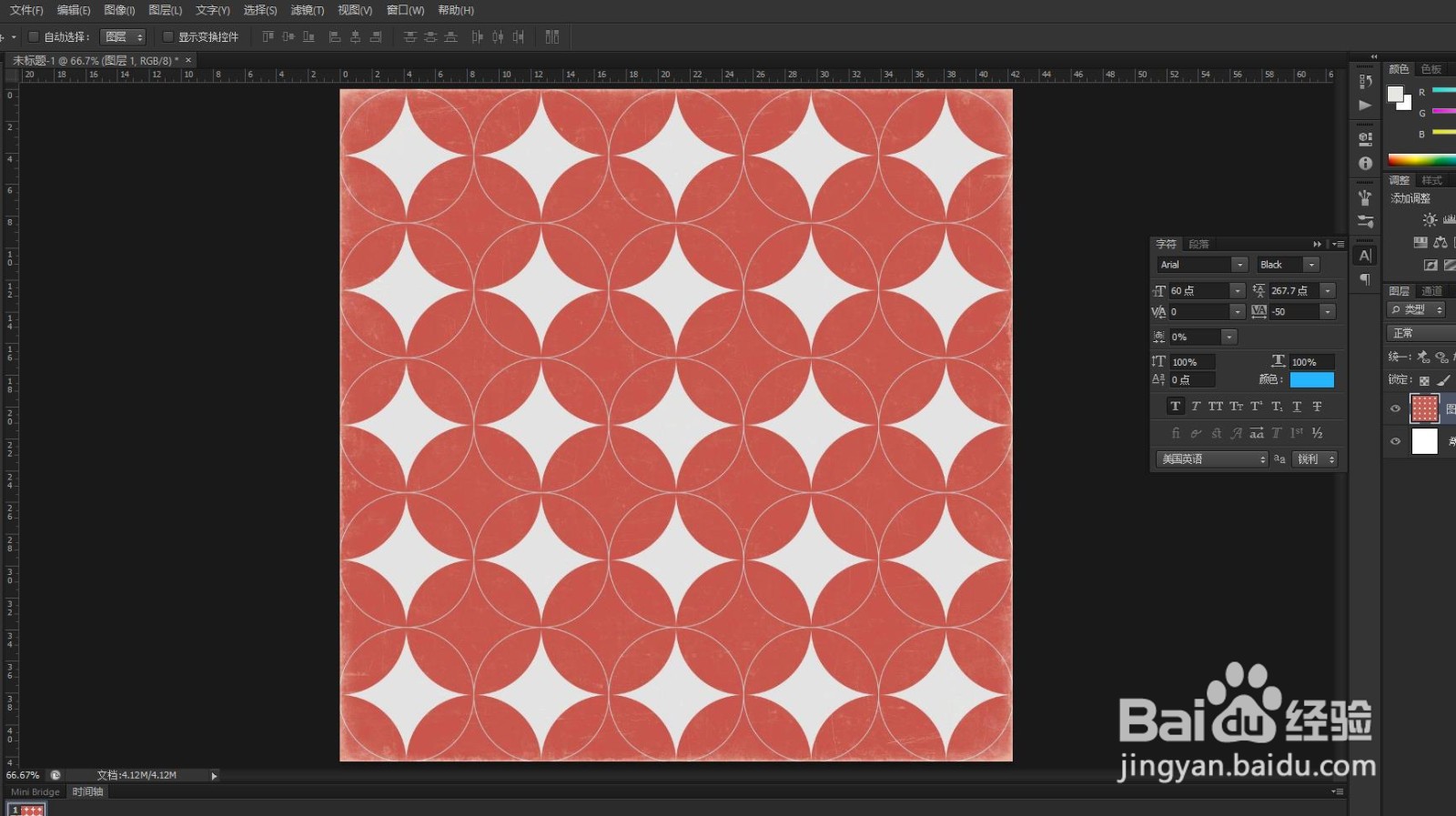Switch to the 色板 swatches tab
The height and width of the screenshot is (816, 1456).
pyautogui.click(x=1431, y=69)
